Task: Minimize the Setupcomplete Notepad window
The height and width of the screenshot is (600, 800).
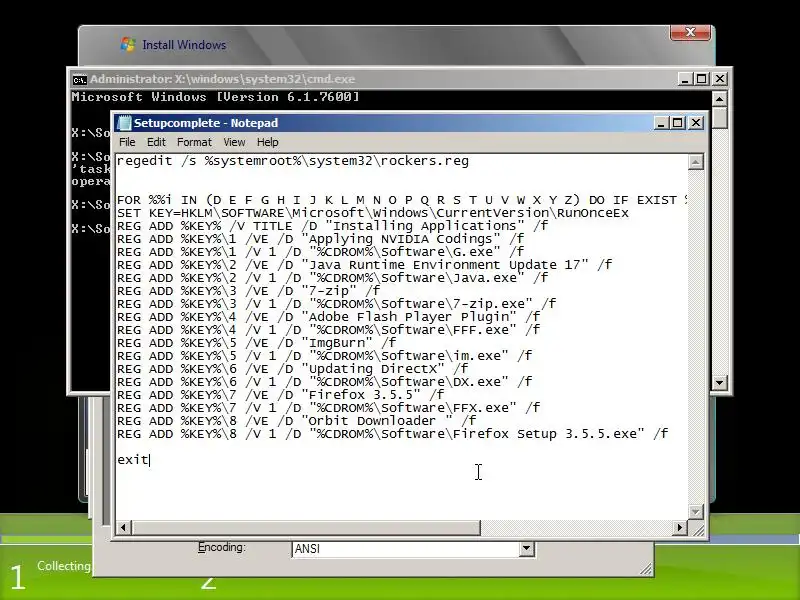Action: [661, 123]
